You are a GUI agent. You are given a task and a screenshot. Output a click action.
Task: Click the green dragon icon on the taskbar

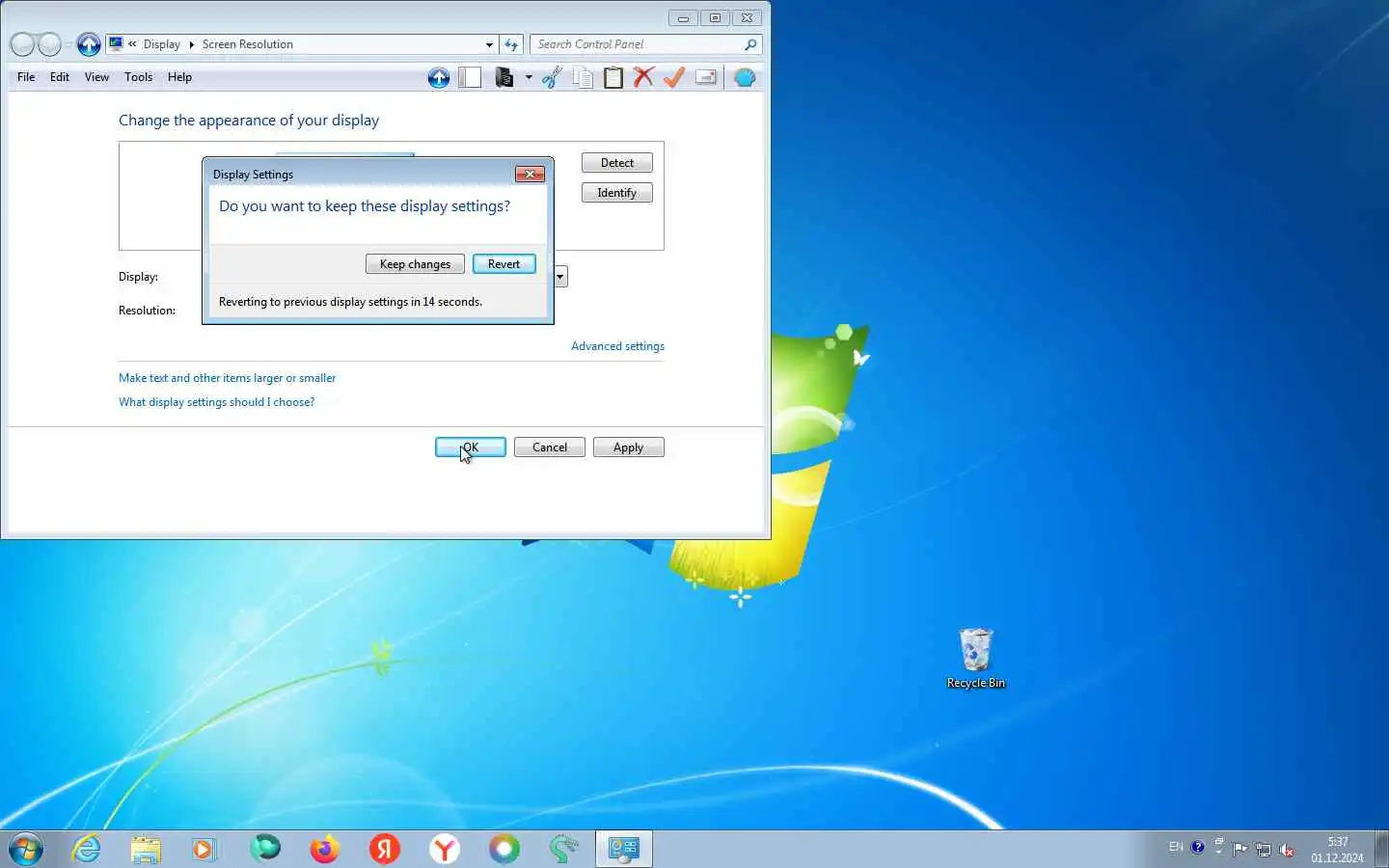(x=564, y=849)
